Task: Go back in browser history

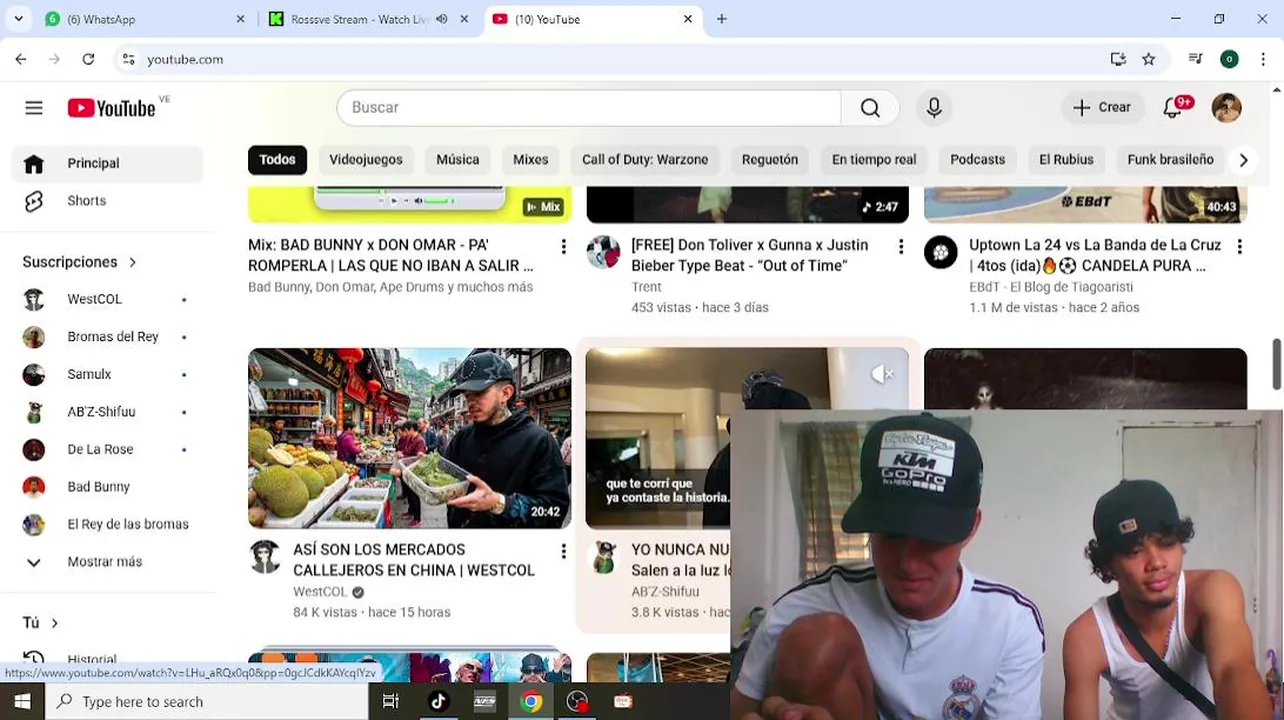Action: pyautogui.click(x=21, y=59)
